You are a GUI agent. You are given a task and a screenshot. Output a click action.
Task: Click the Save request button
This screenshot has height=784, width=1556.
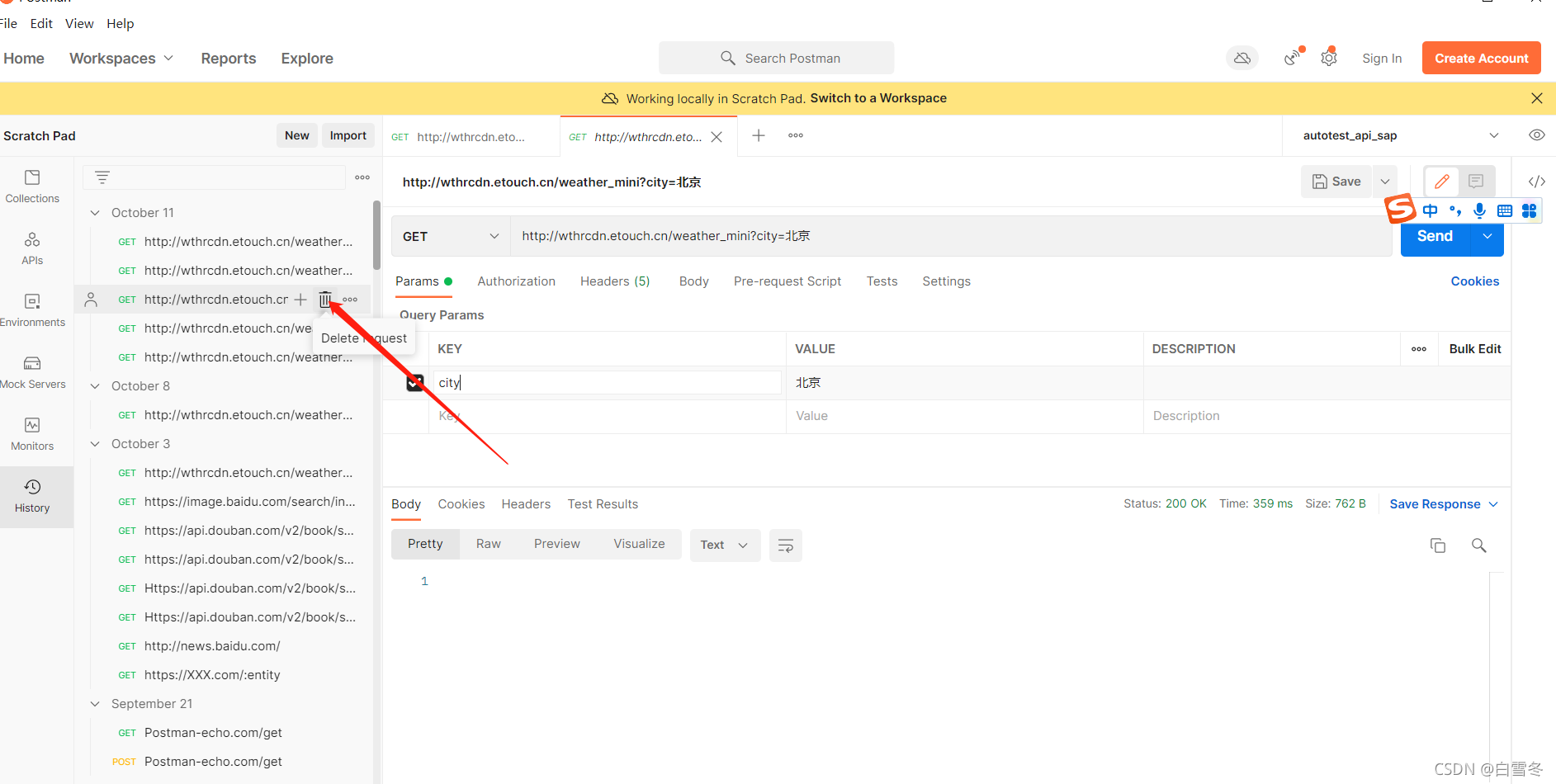tap(1336, 182)
